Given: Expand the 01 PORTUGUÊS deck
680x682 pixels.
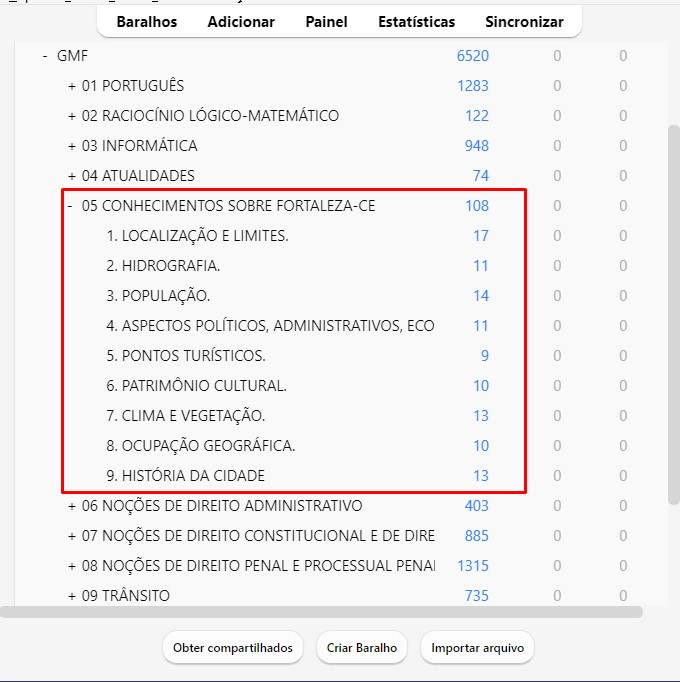Looking at the screenshot, I should pyautogui.click(x=72, y=86).
